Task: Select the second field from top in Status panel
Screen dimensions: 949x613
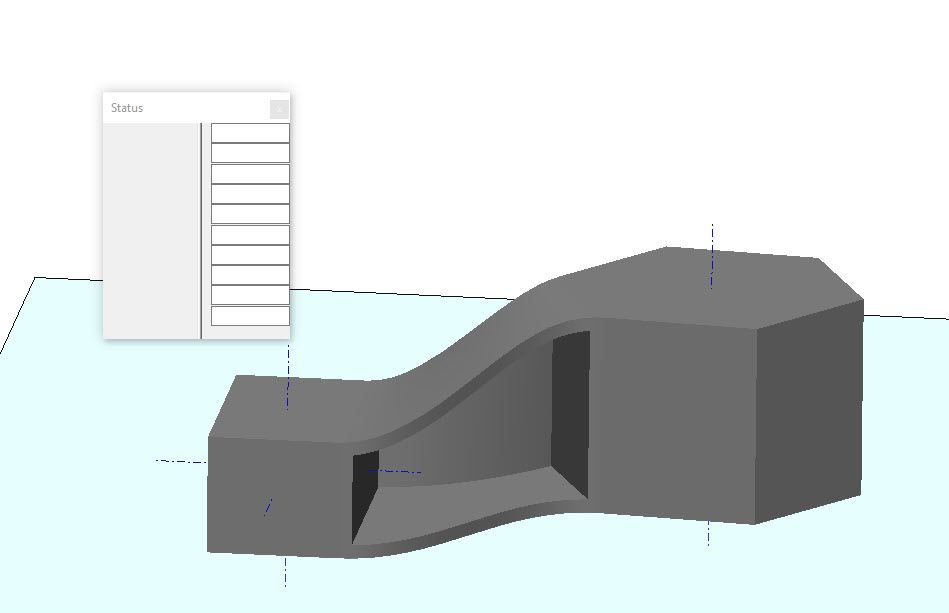Action: click(x=250, y=153)
